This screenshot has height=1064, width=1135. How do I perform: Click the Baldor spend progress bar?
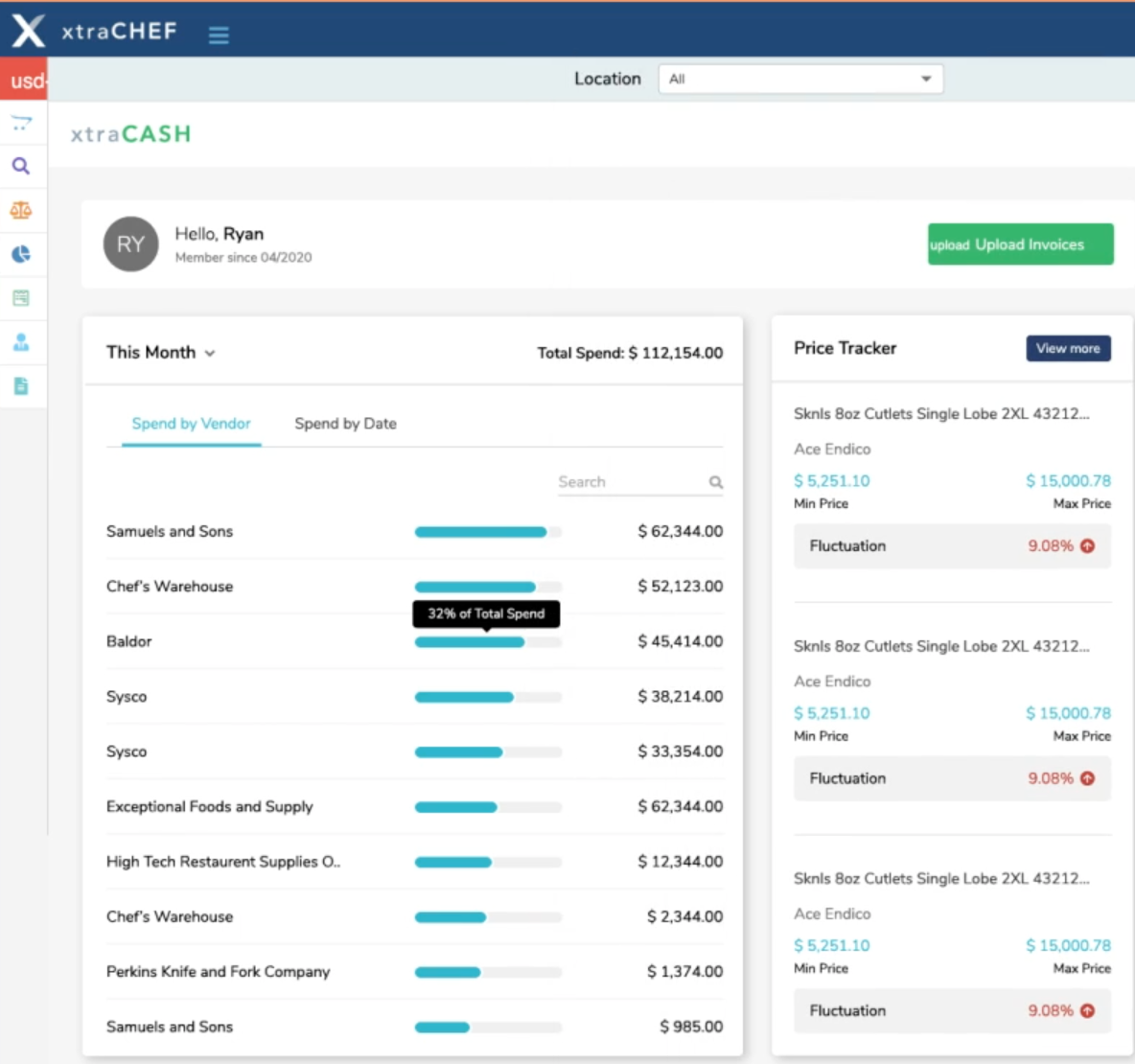click(x=487, y=642)
